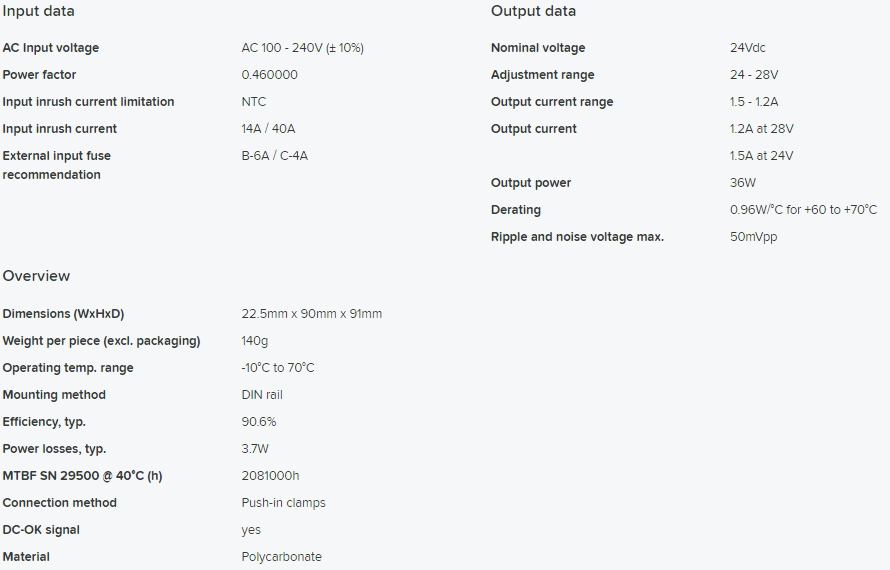Viewport: 890px width, 570px height.
Task: Select the NTC inrush limitation value
Action: (x=254, y=102)
